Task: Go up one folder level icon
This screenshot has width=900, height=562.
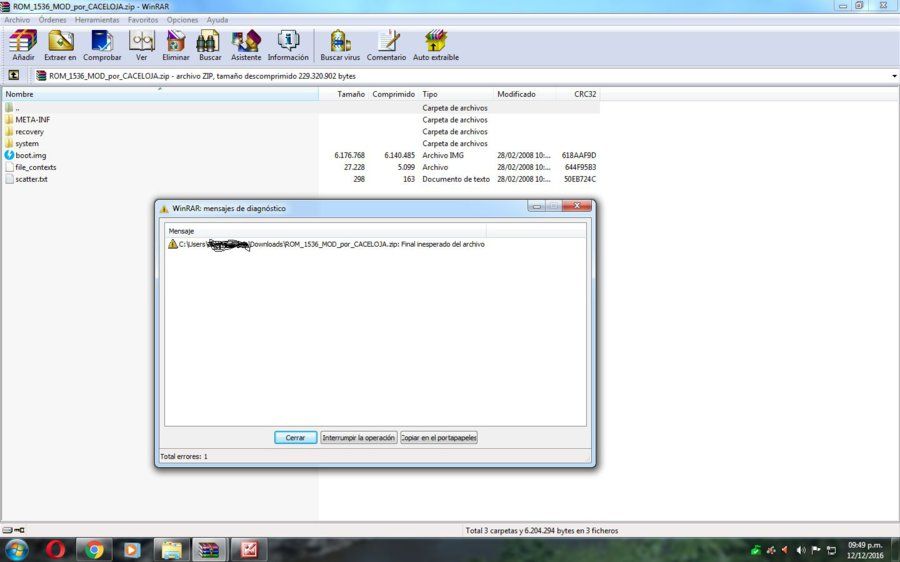Action: pos(14,75)
